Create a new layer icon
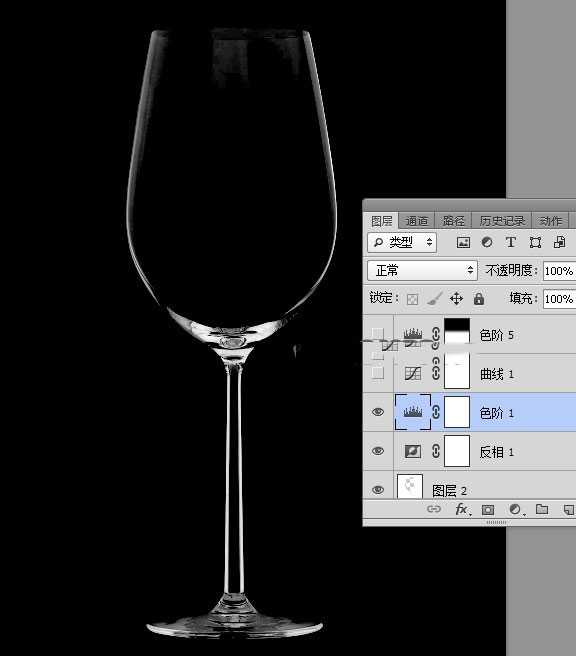Screen dimensions: 576x656 point(569,509)
